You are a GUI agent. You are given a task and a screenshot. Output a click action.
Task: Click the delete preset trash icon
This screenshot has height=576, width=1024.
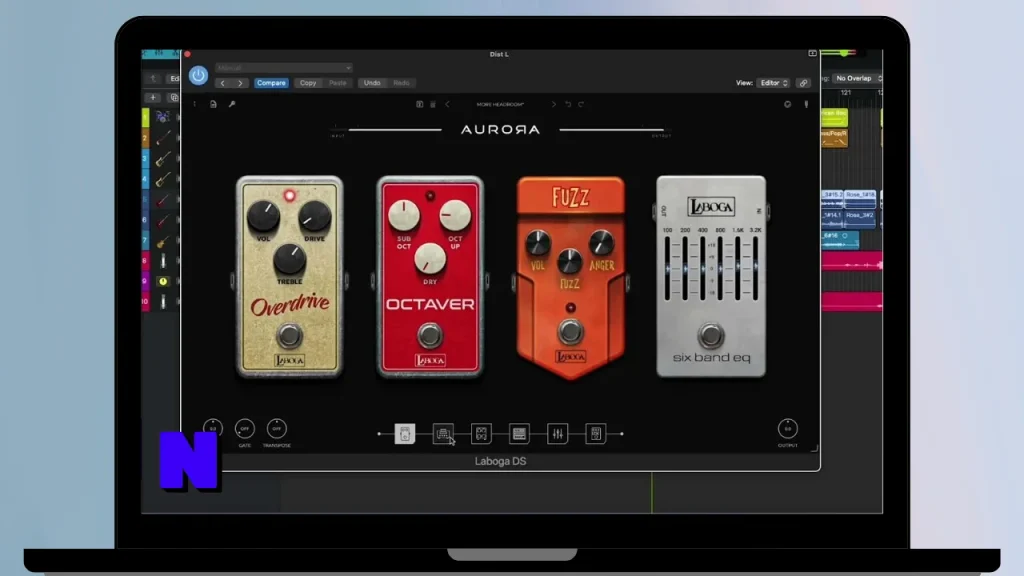(x=432, y=104)
